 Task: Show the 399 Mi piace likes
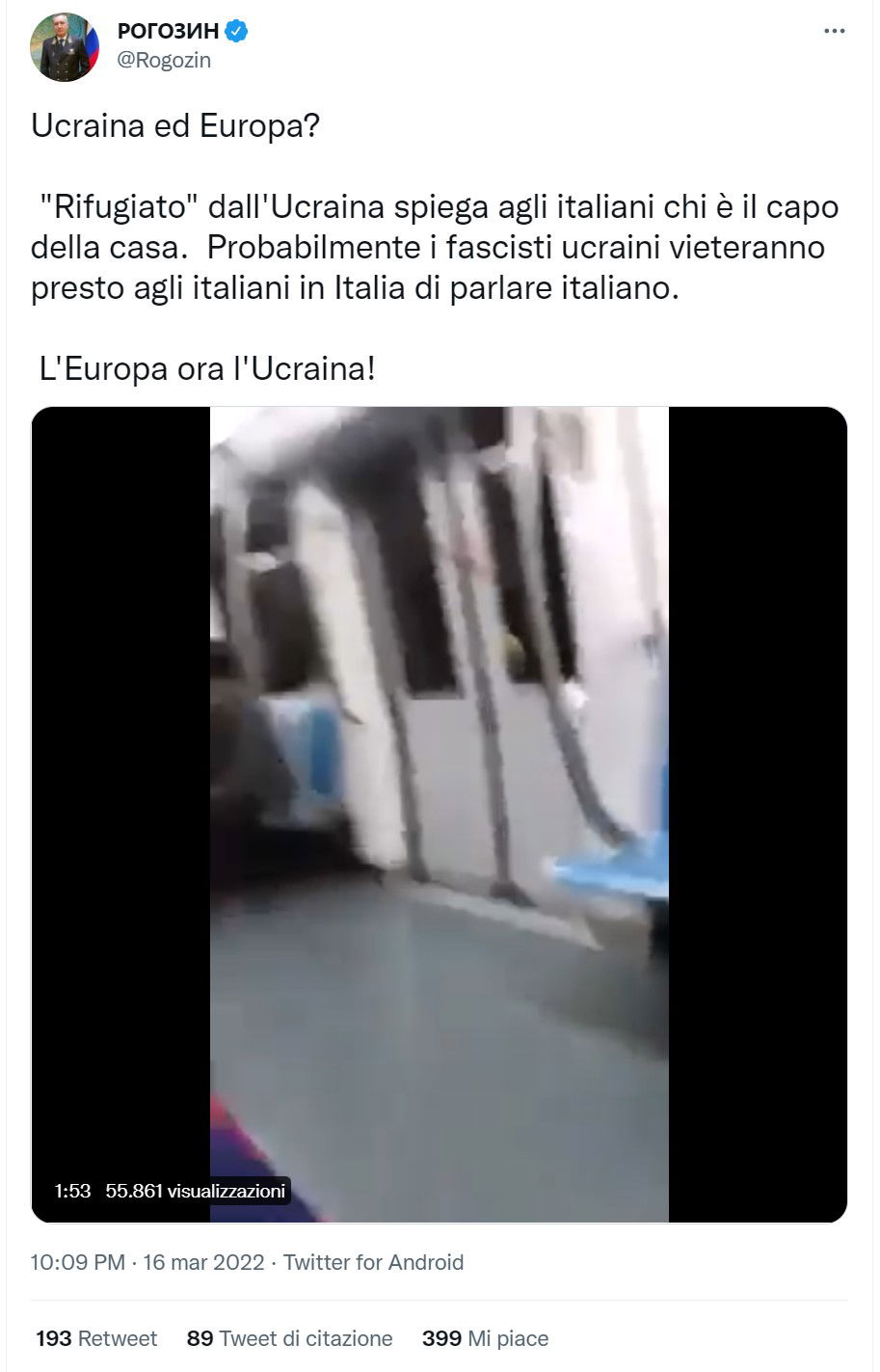click(x=485, y=1338)
